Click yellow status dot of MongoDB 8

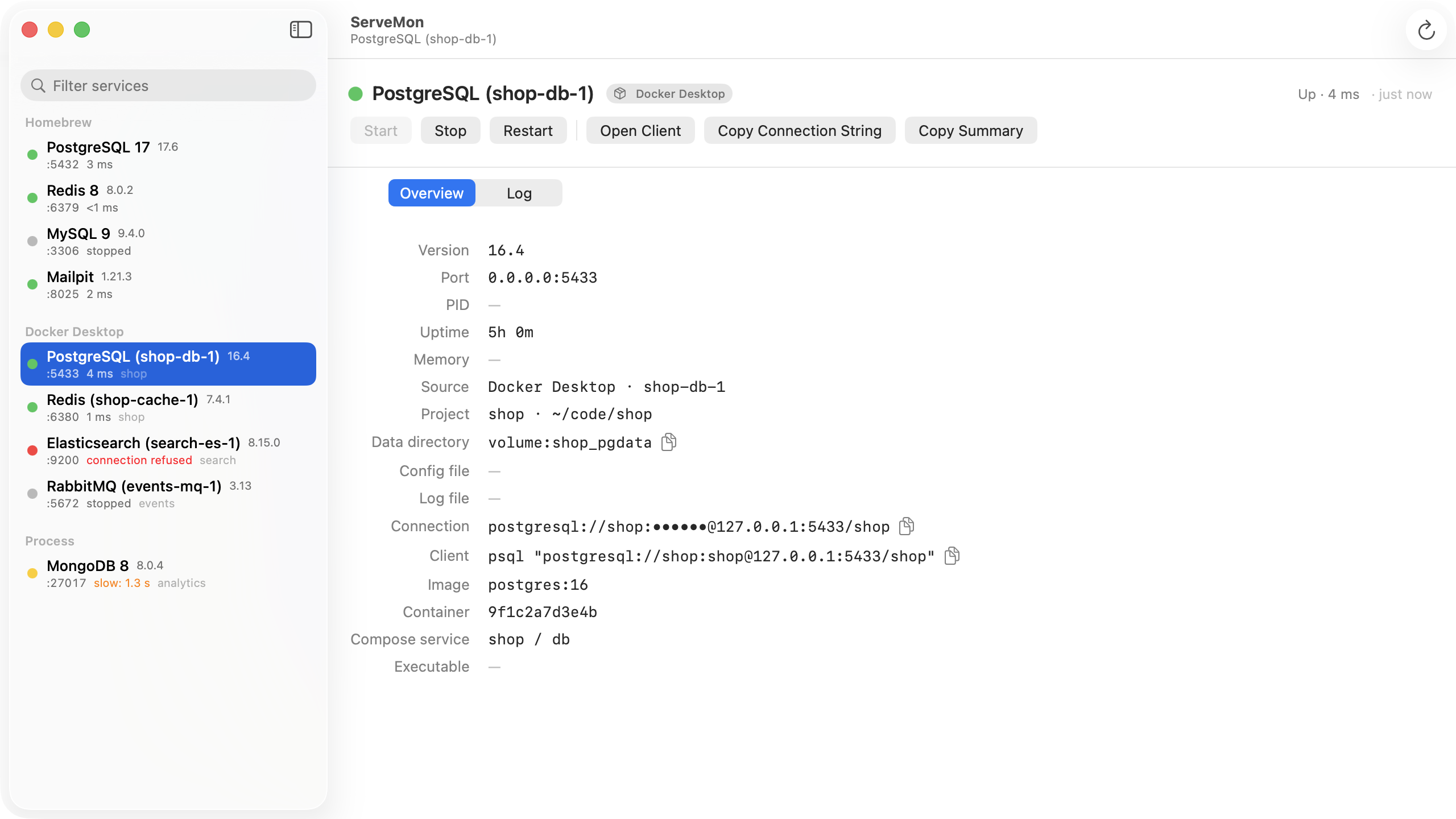(x=32, y=573)
